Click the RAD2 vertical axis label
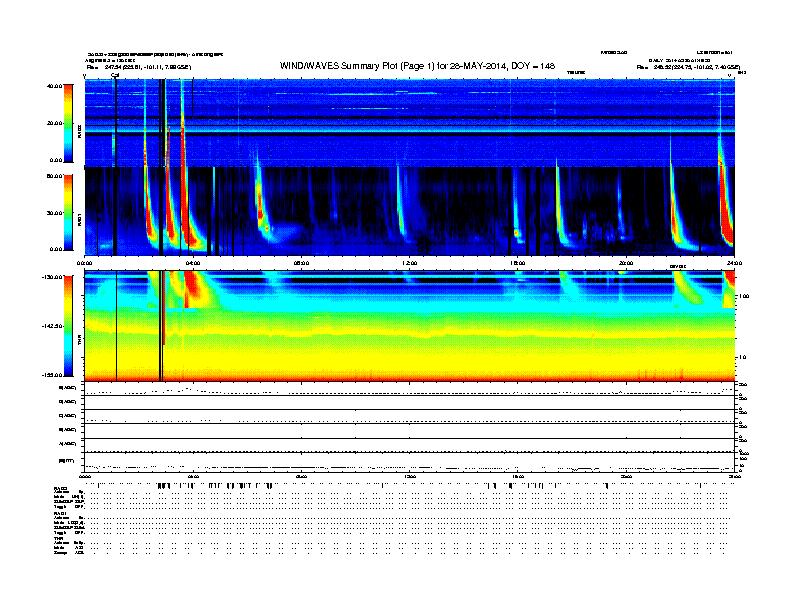Screen dimensions: 792x612 [79, 132]
